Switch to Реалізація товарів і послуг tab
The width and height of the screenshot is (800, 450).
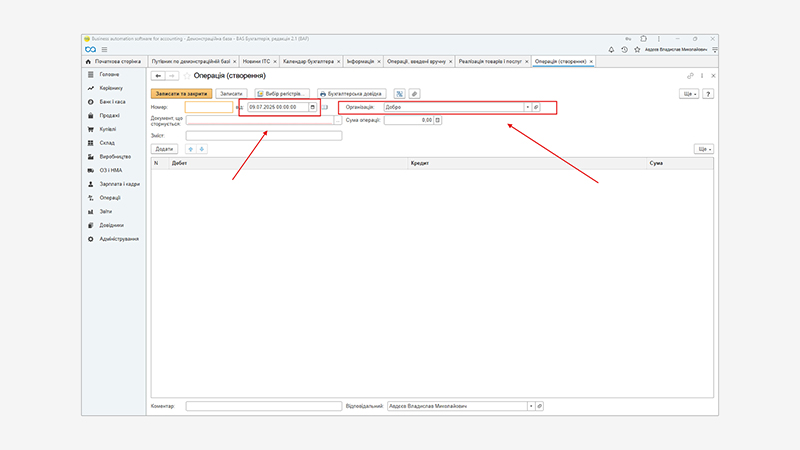point(490,61)
